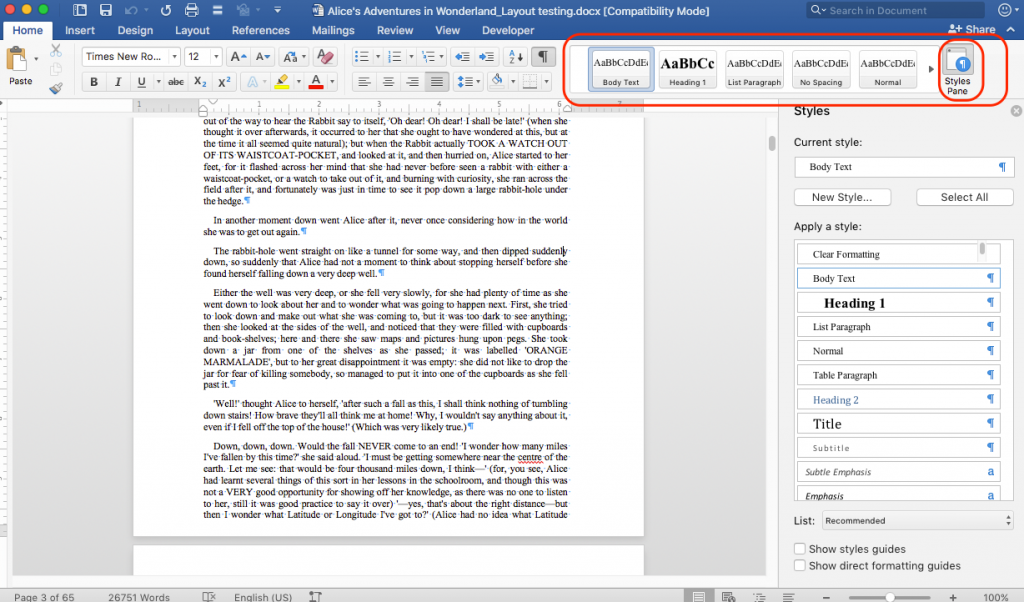Screen dimensions: 1024x602
Task: Toggle Print Layout view in status bar
Action: pos(699,596)
